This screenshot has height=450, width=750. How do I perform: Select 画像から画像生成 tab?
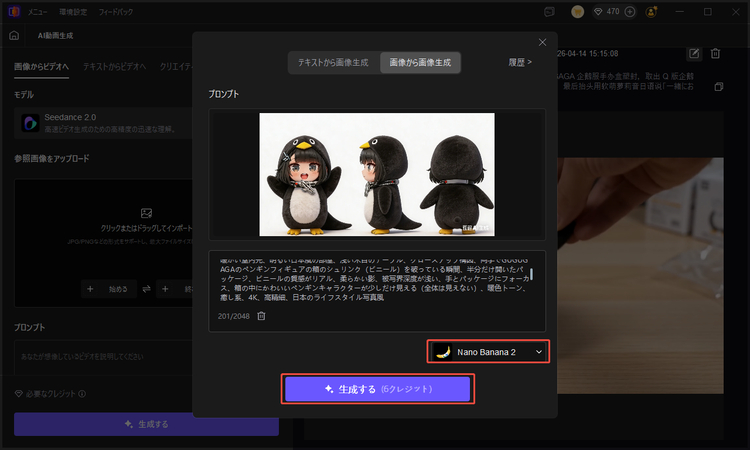pos(420,63)
